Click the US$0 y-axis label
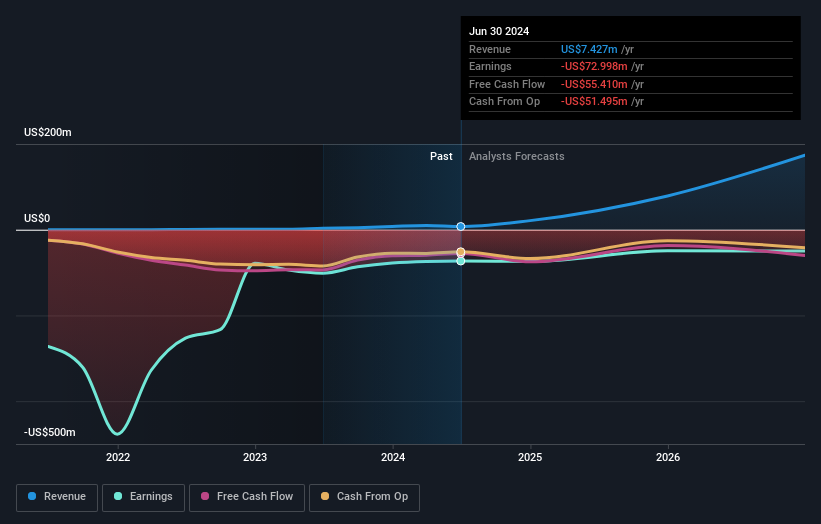 coord(37,218)
